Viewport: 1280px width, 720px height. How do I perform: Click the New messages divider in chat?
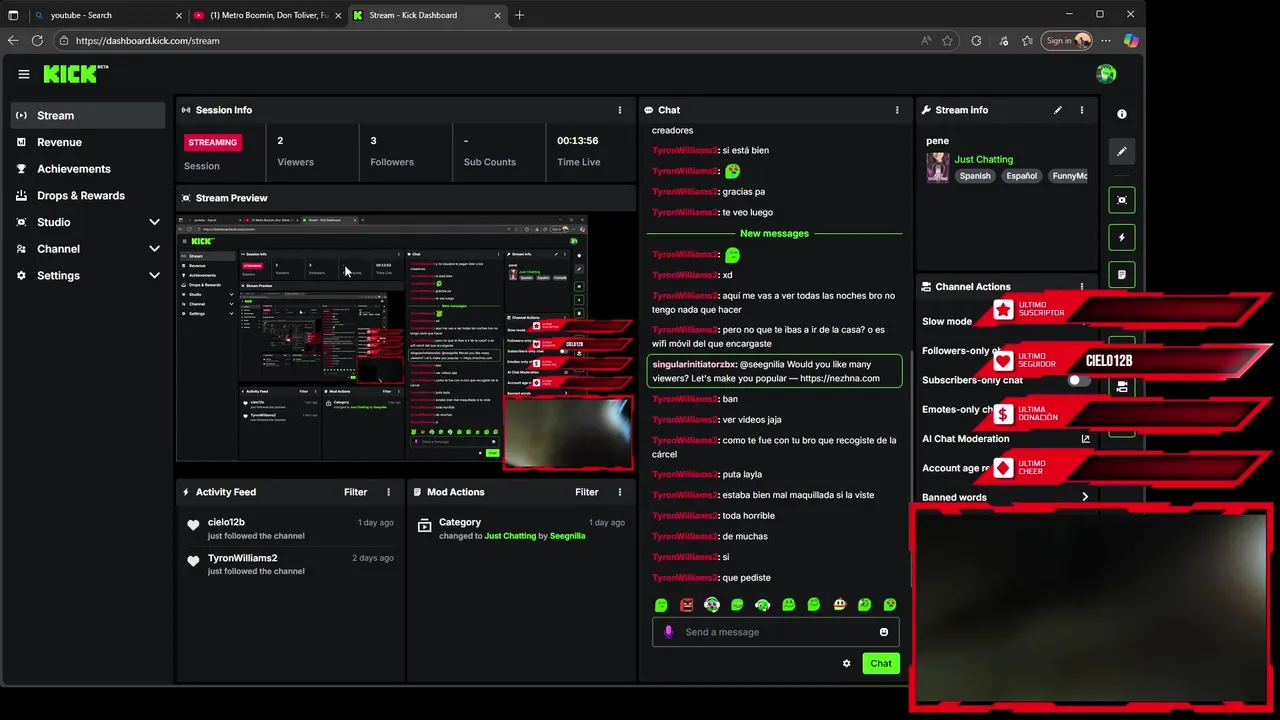coord(774,233)
